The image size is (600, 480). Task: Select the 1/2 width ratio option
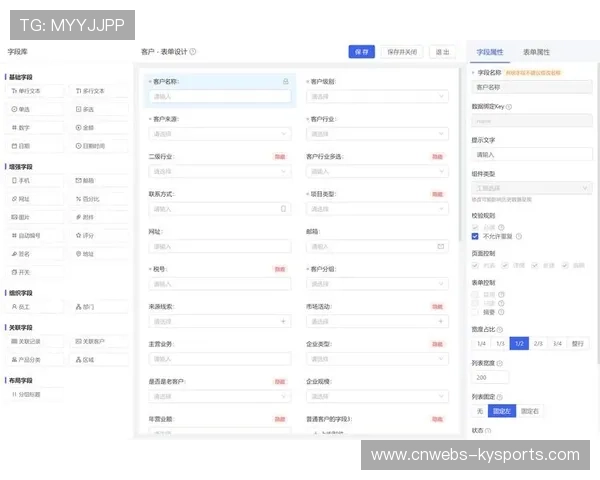[x=519, y=343]
